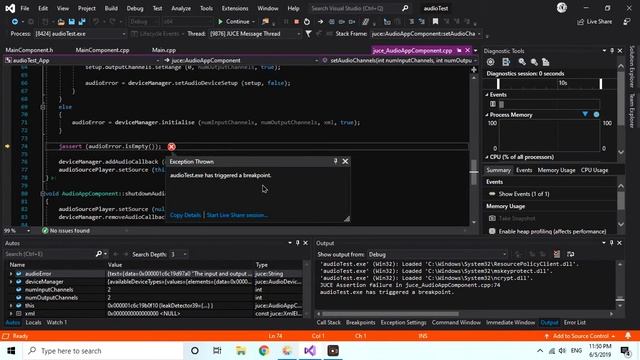
Task: Open Diagnostic Tools settings gear icon
Action: (491, 62)
